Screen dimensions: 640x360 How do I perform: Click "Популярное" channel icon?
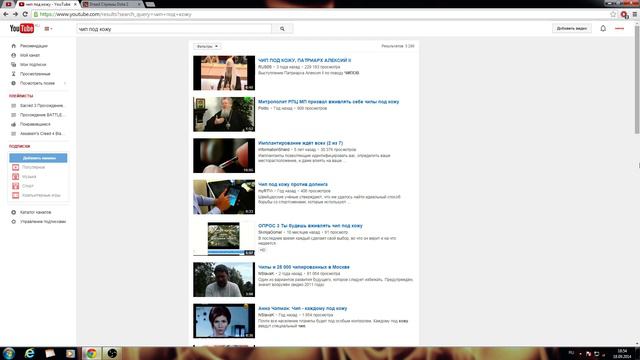16,167
